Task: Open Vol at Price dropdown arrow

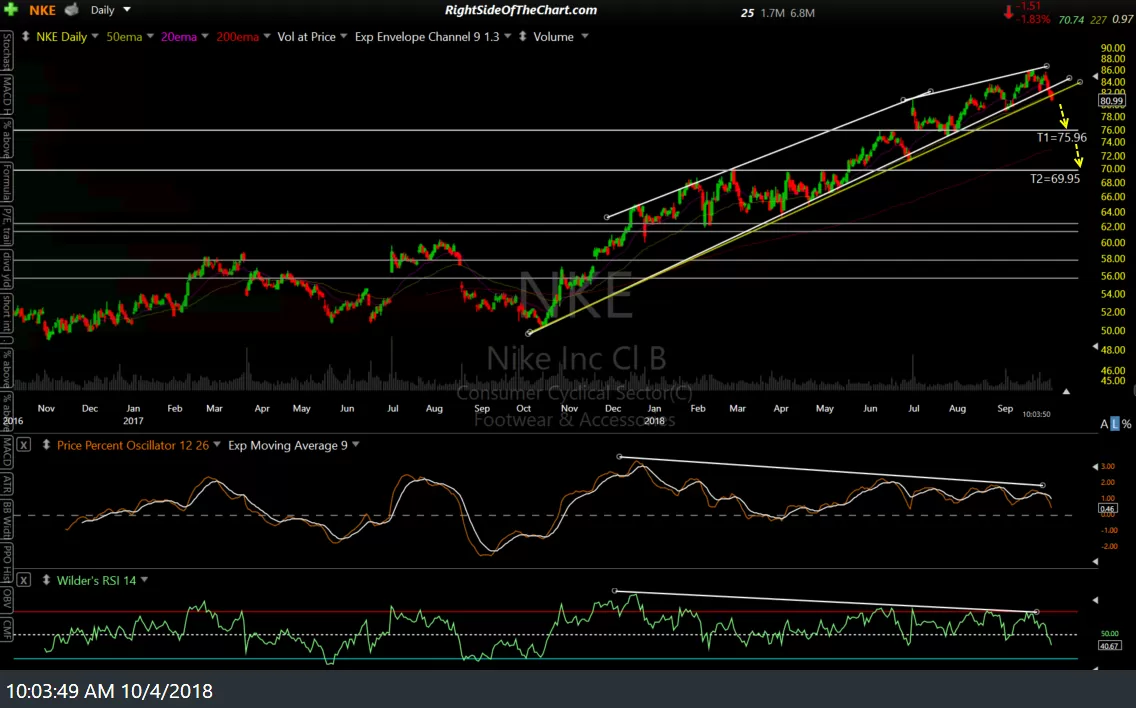Action: (343, 36)
